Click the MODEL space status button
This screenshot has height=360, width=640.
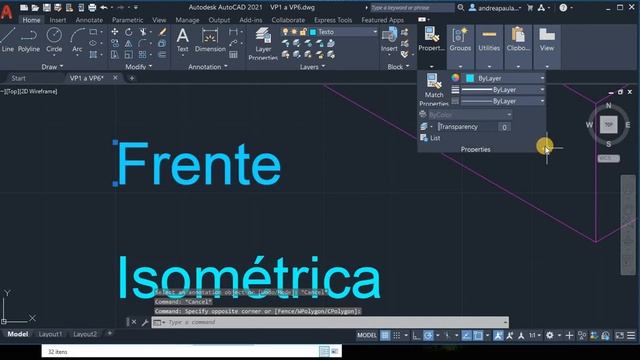point(367,336)
